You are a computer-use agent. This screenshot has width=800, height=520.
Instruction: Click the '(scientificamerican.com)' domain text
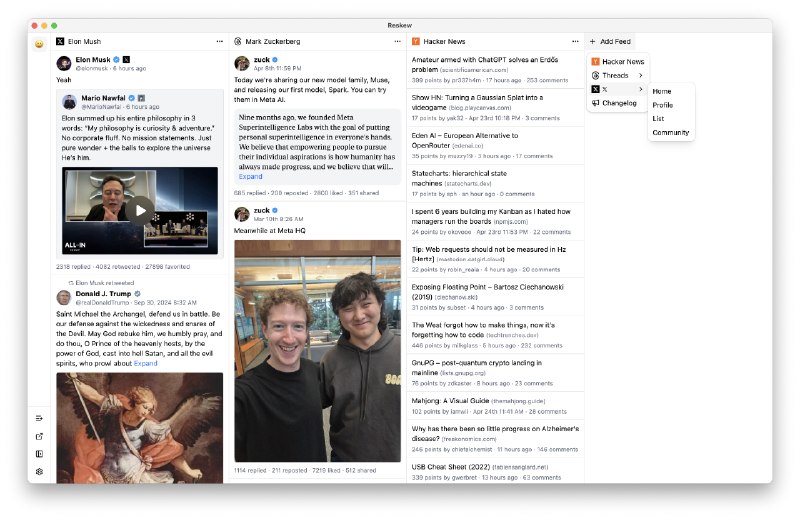pos(474,70)
